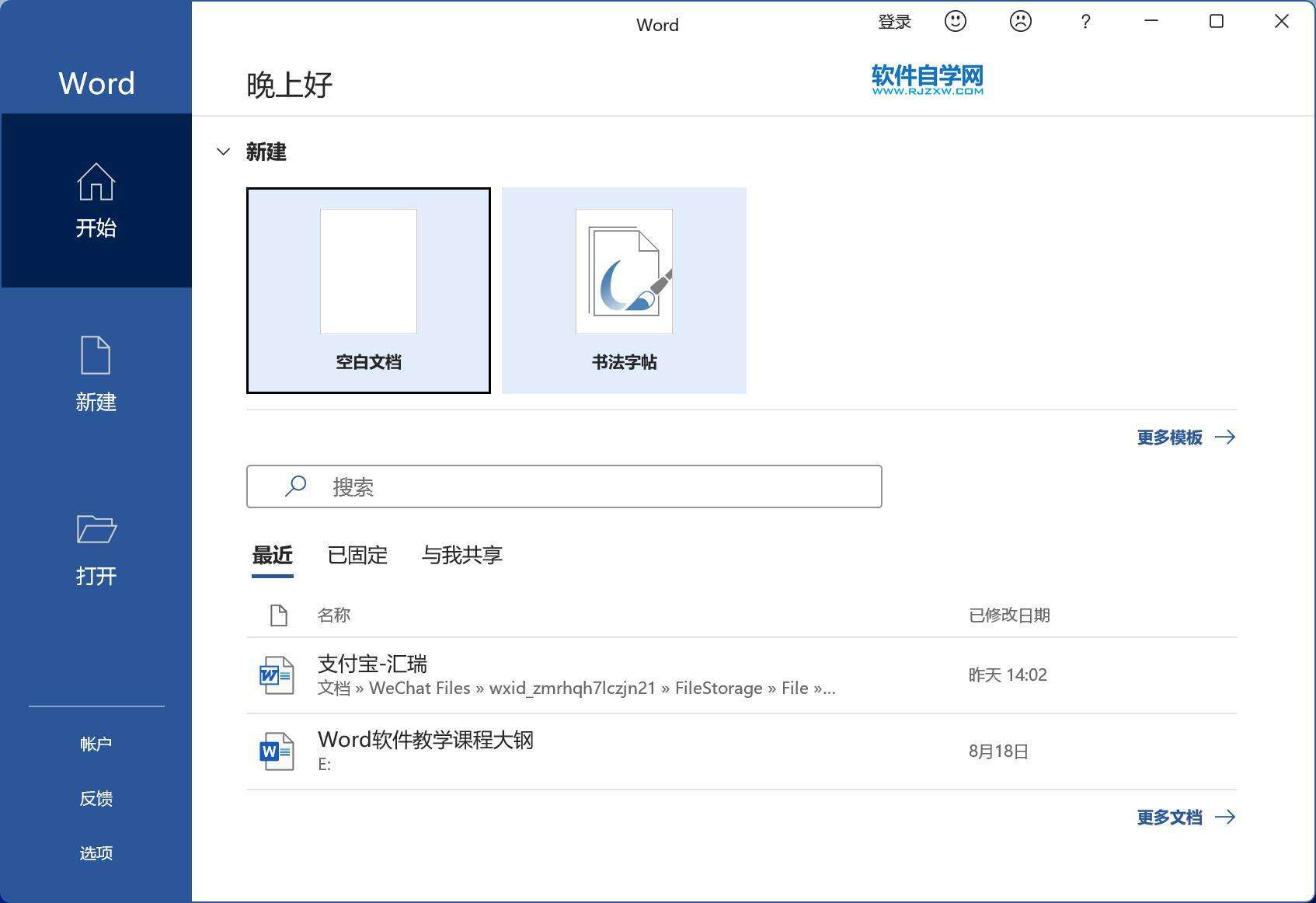Open the recent file 支付宝-汇瑞
This screenshot has height=903, width=1316.
point(741,675)
